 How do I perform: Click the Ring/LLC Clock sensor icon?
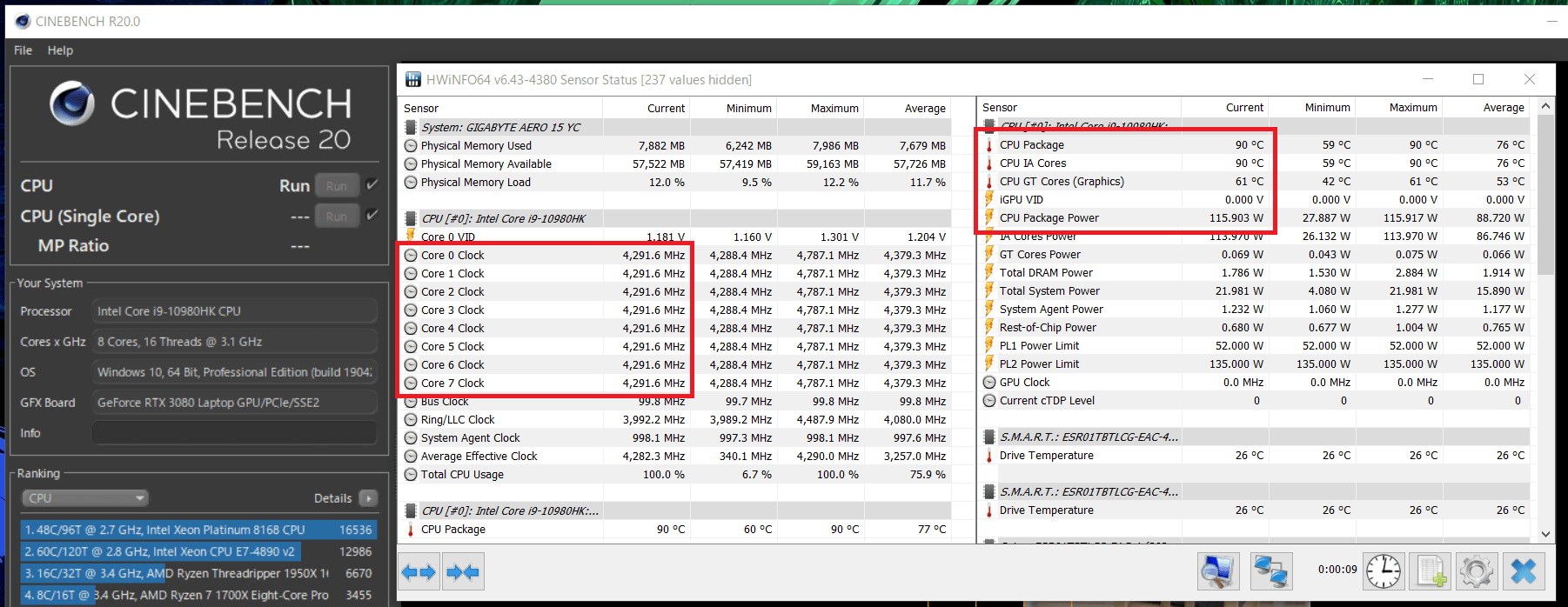[411, 420]
